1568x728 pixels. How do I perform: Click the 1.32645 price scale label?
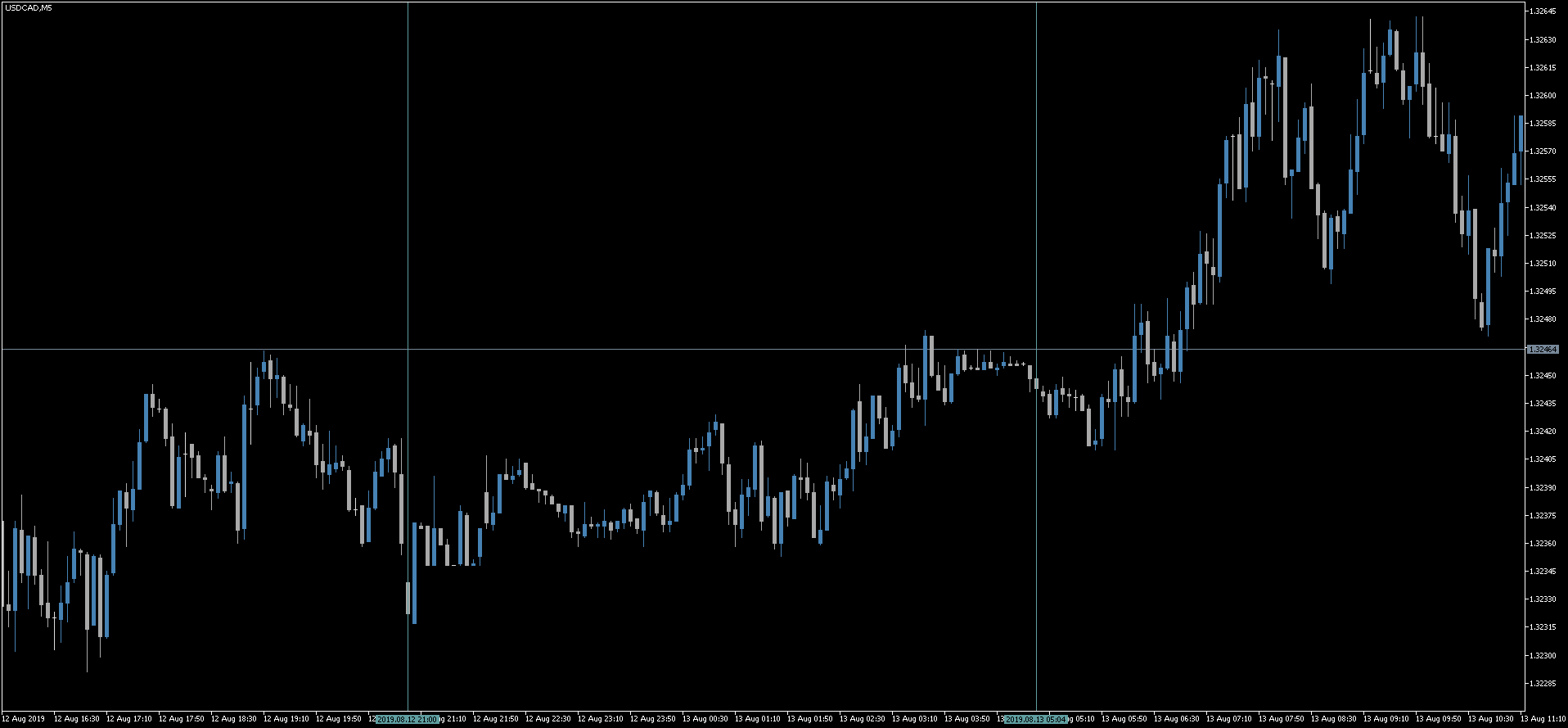point(1542,11)
